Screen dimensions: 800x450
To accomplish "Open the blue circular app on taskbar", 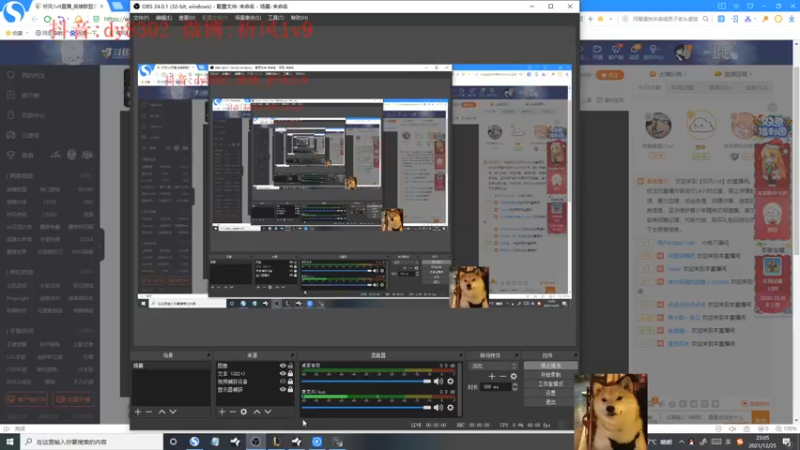I will [317, 442].
